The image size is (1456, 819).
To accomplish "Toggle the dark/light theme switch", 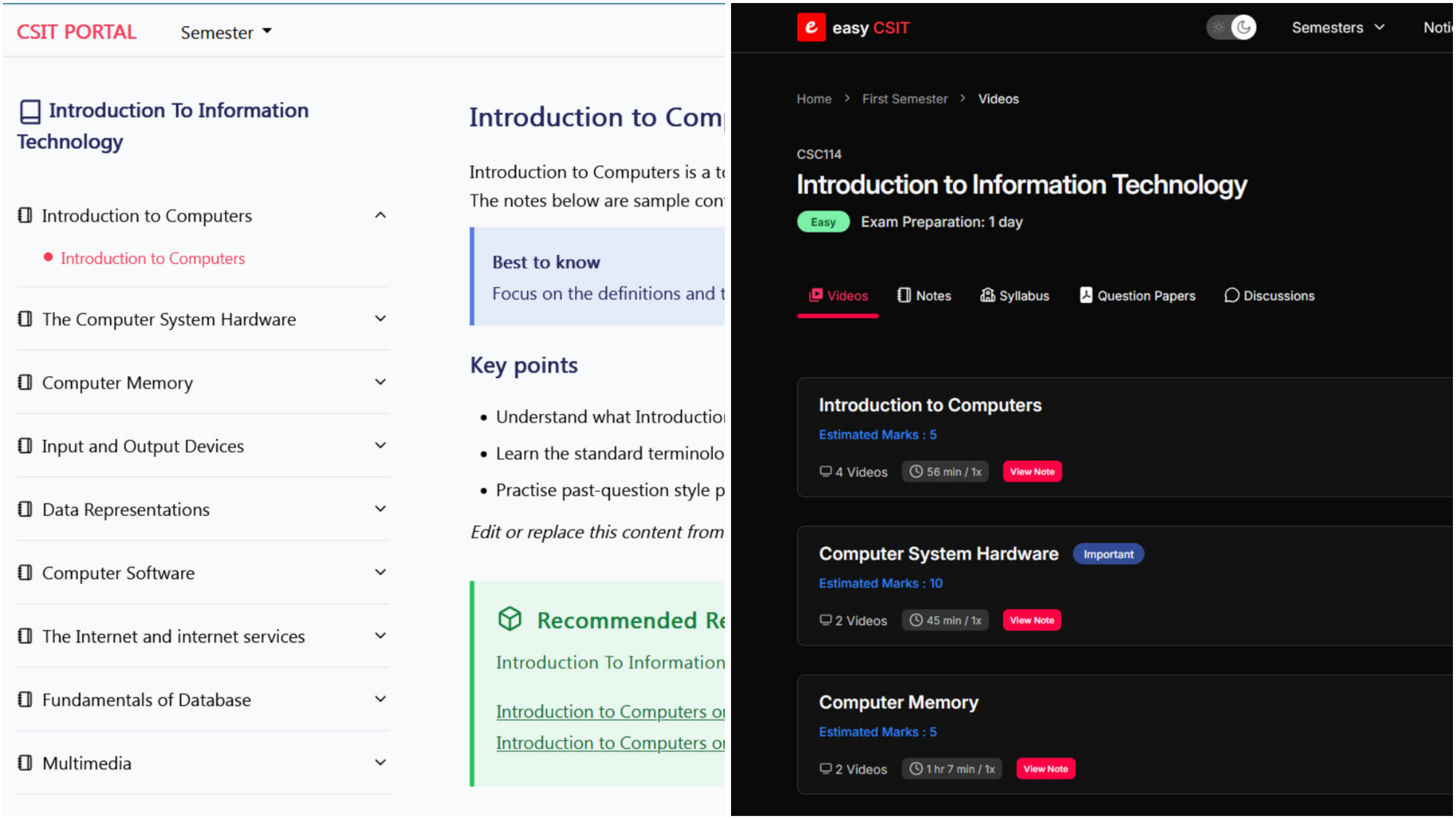I will tap(1231, 27).
